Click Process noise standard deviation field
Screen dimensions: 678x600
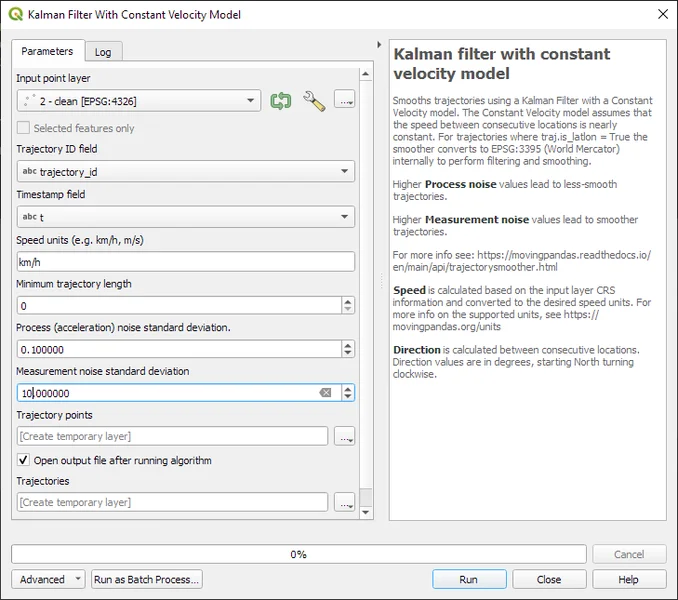point(179,349)
